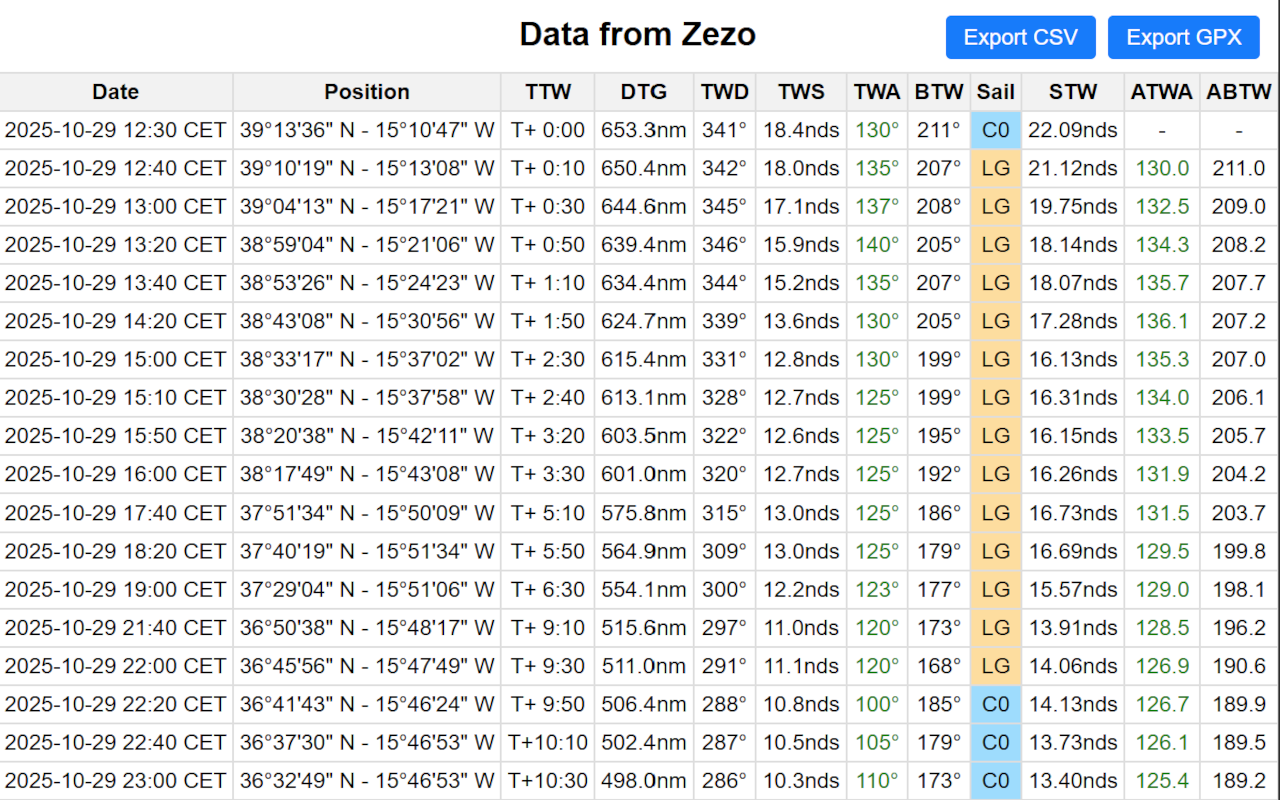1280x800 pixels.
Task: Click ABTW value 211.0
Action: point(1239,168)
